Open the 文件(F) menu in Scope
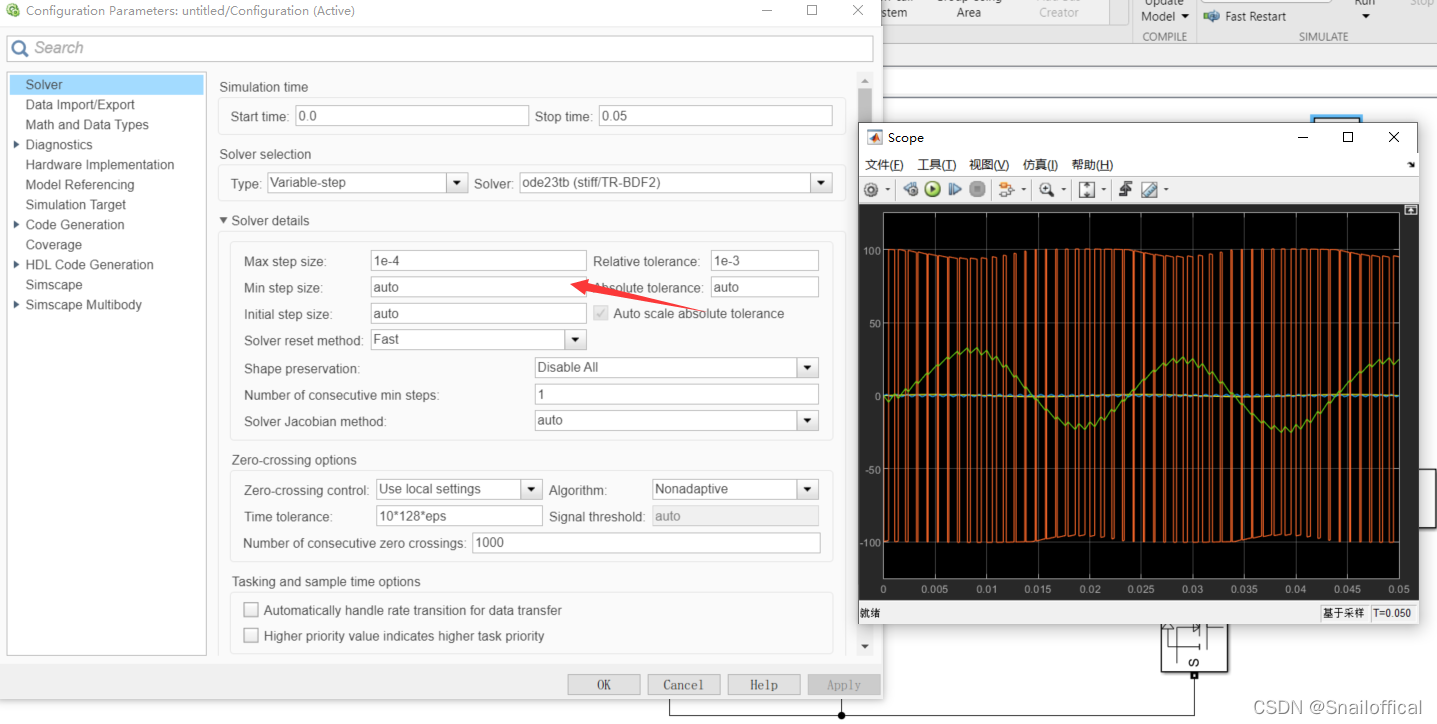Screen dimensions: 1437x724 (x=884, y=165)
